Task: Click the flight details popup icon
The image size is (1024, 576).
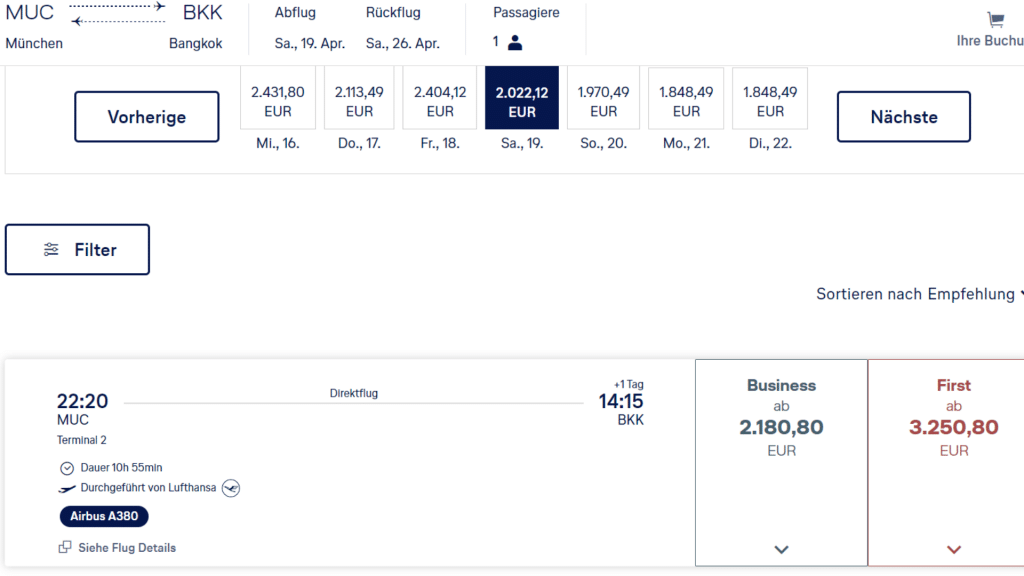Action: (65, 547)
